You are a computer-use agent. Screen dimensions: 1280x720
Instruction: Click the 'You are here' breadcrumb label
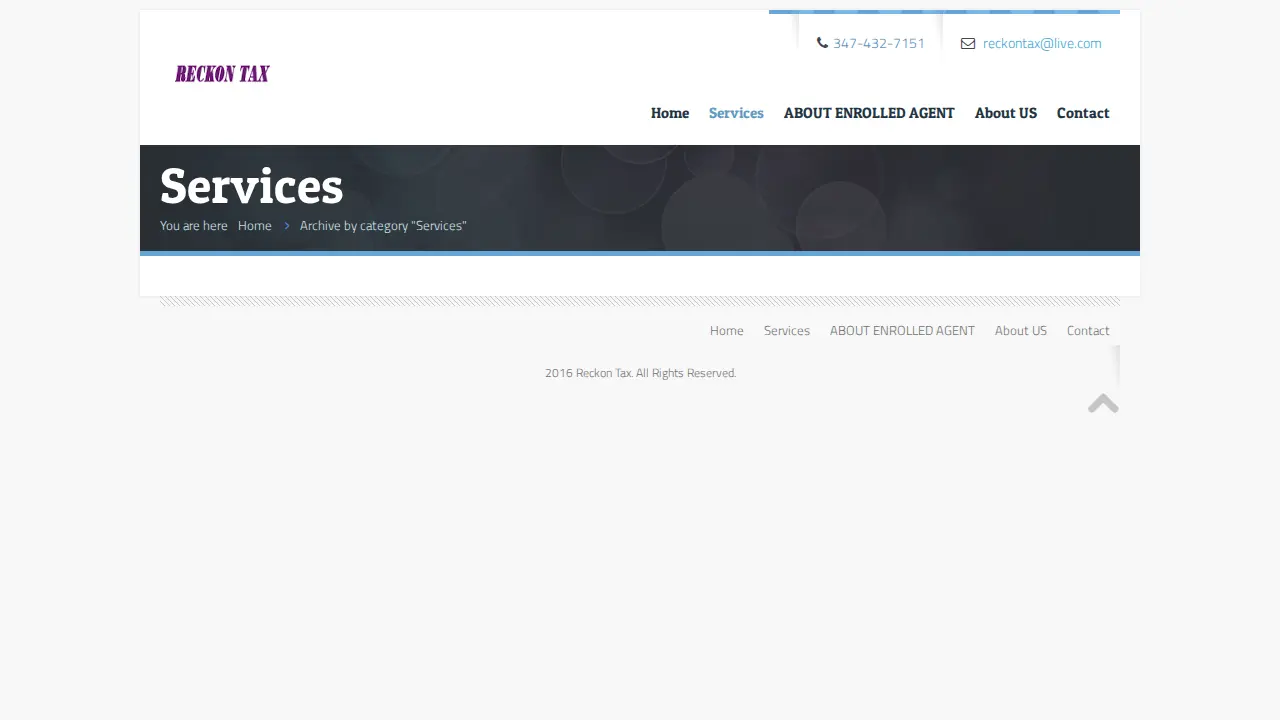194,226
